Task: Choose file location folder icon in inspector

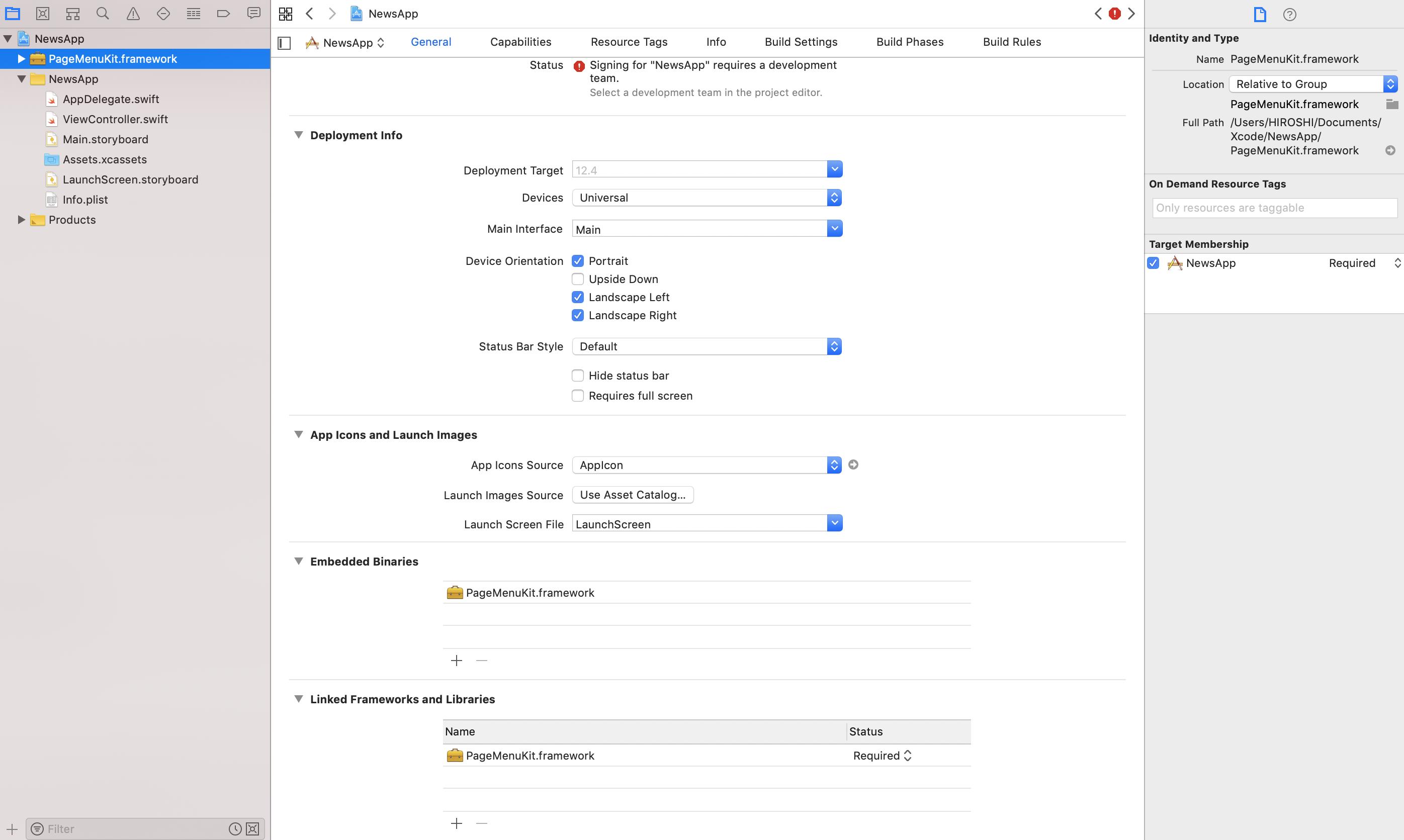Action: 1391,104
